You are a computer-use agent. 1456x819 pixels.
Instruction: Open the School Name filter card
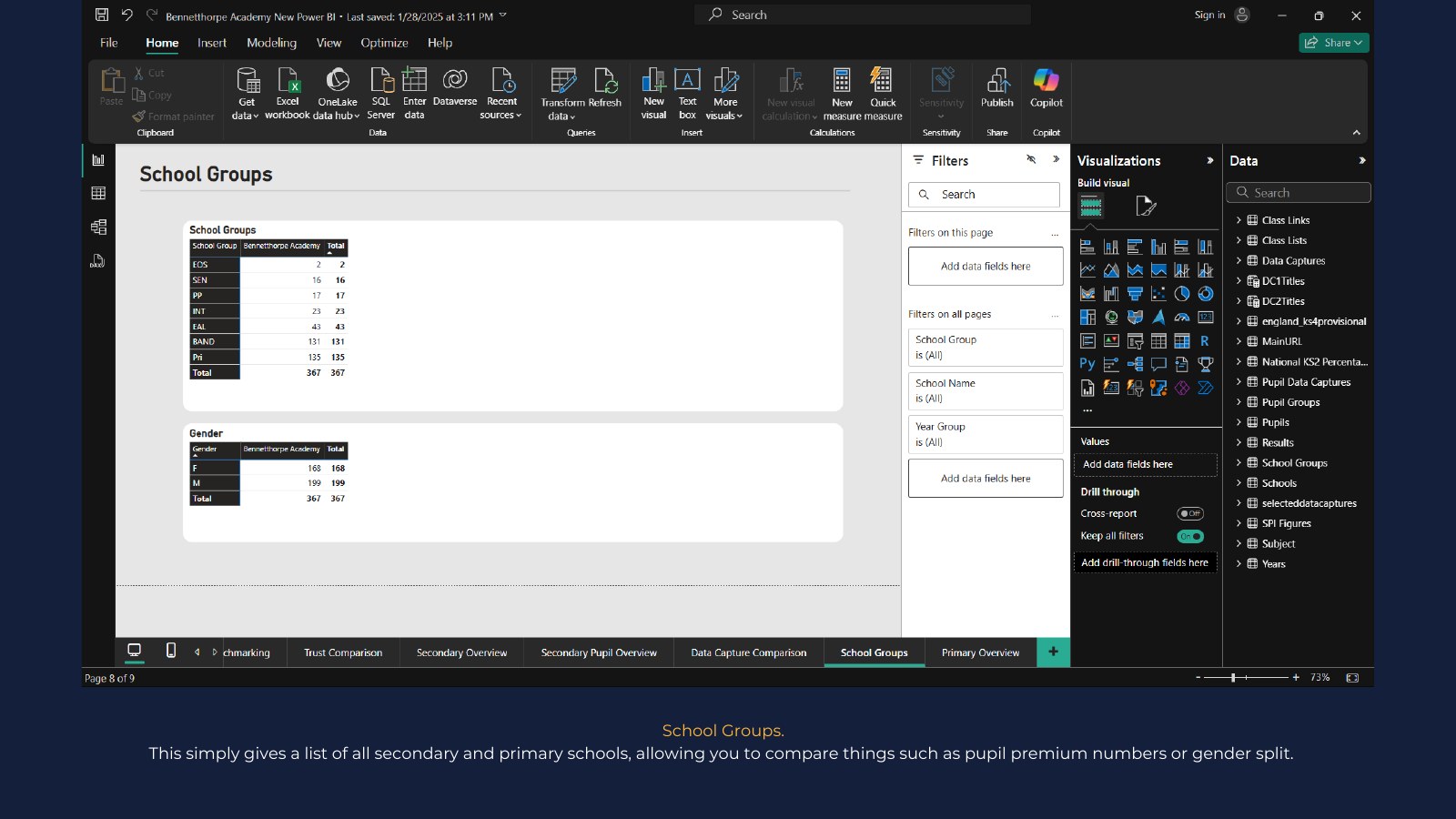point(986,391)
